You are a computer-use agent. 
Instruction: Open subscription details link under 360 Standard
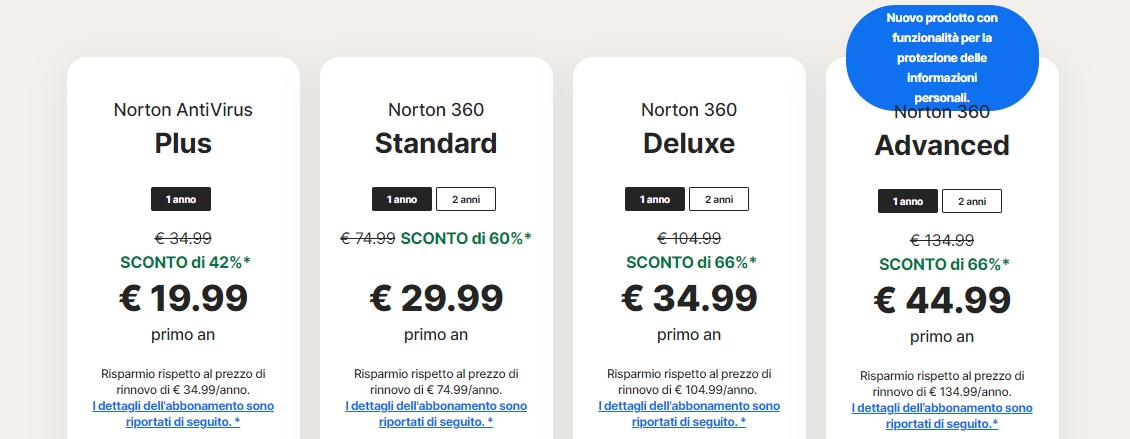[436, 414]
